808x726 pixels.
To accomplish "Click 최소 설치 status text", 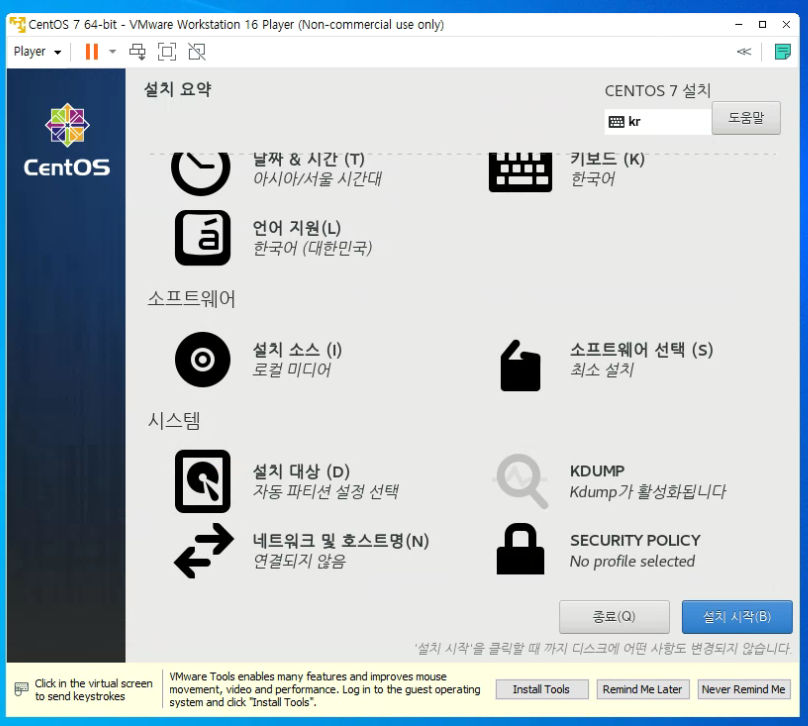I will (x=602, y=370).
